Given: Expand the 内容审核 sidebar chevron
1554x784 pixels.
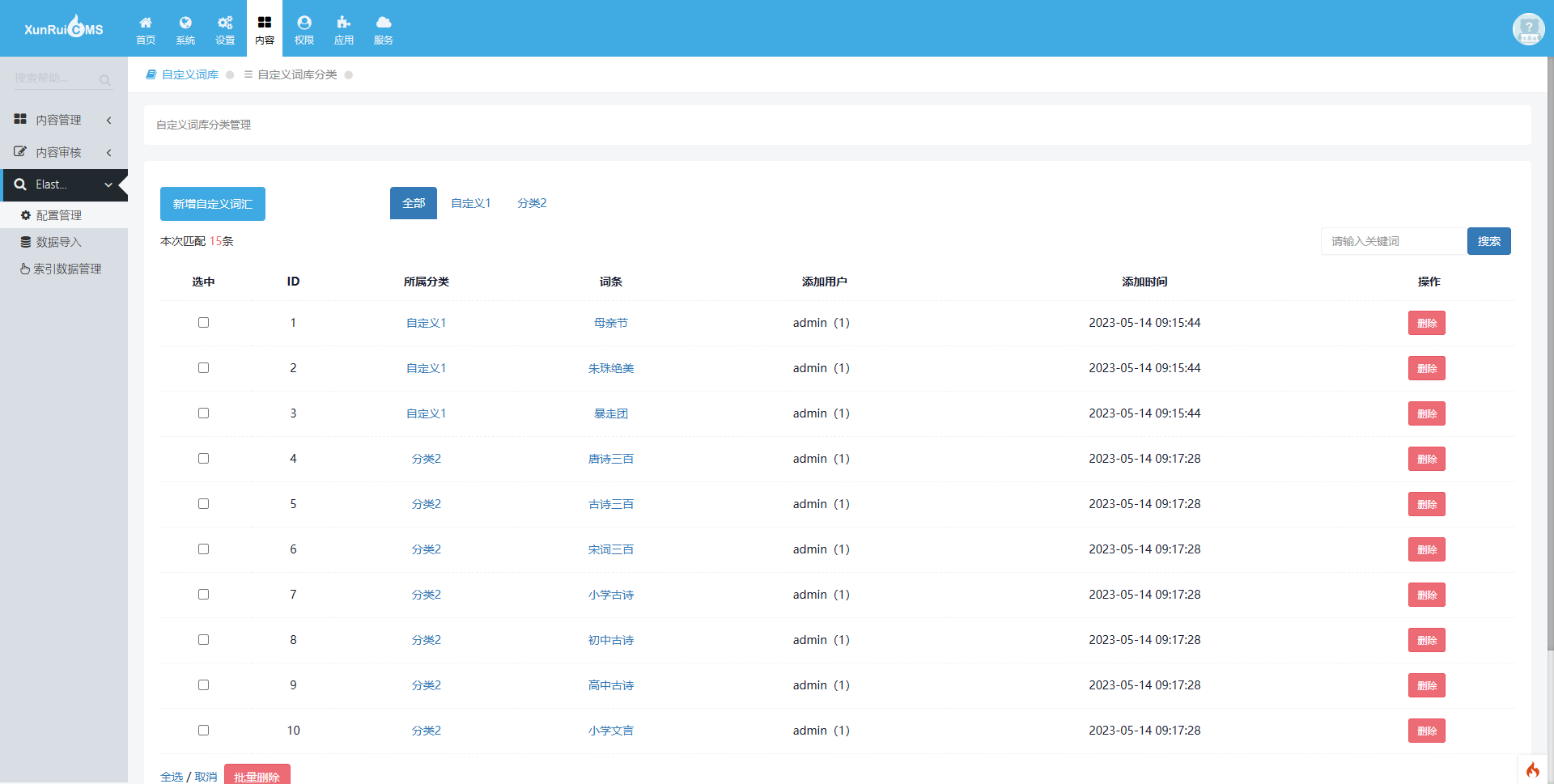Looking at the screenshot, I should [x=108, y=152].
